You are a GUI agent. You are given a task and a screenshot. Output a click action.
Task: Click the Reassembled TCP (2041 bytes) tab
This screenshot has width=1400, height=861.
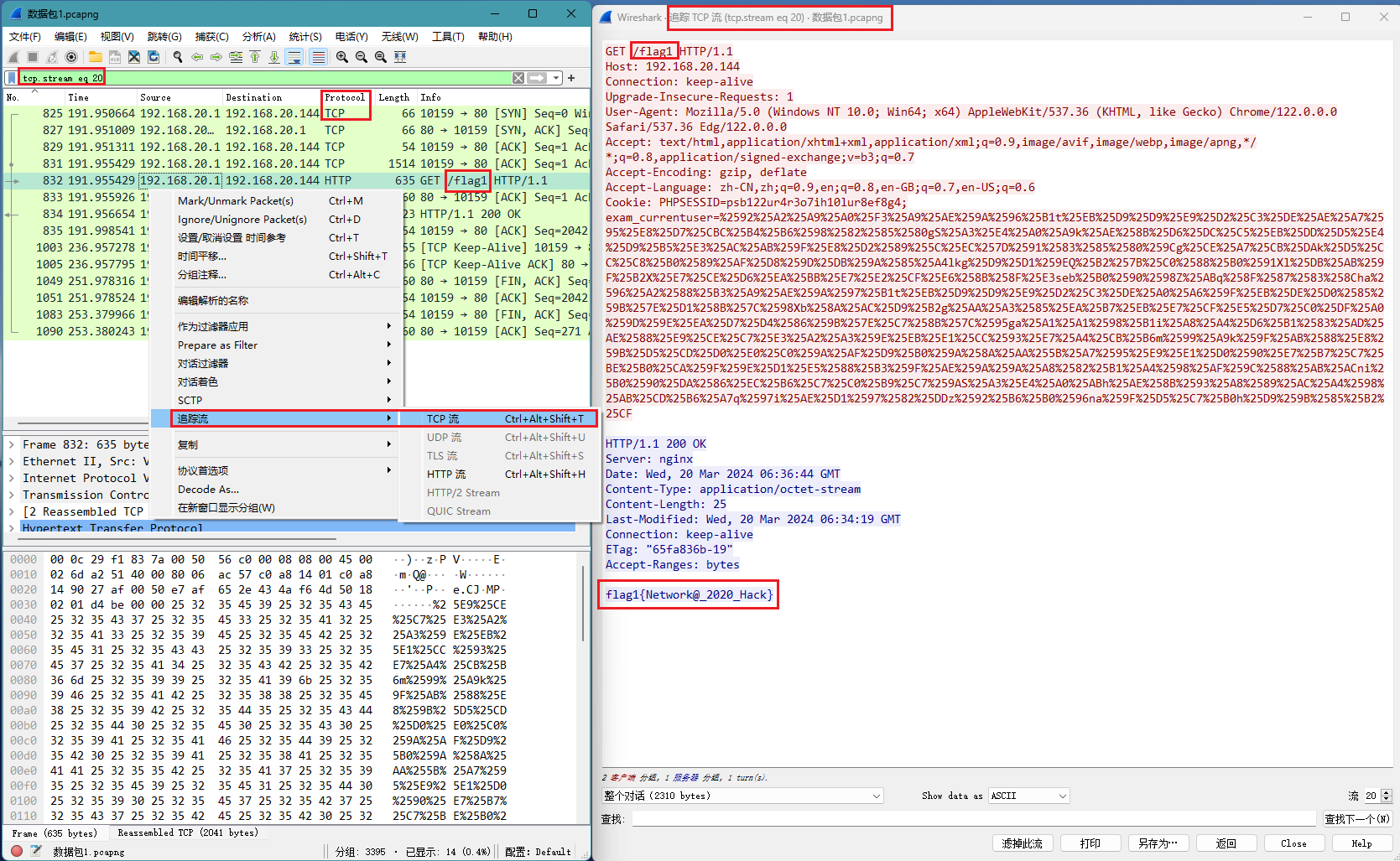coord(188,832)
